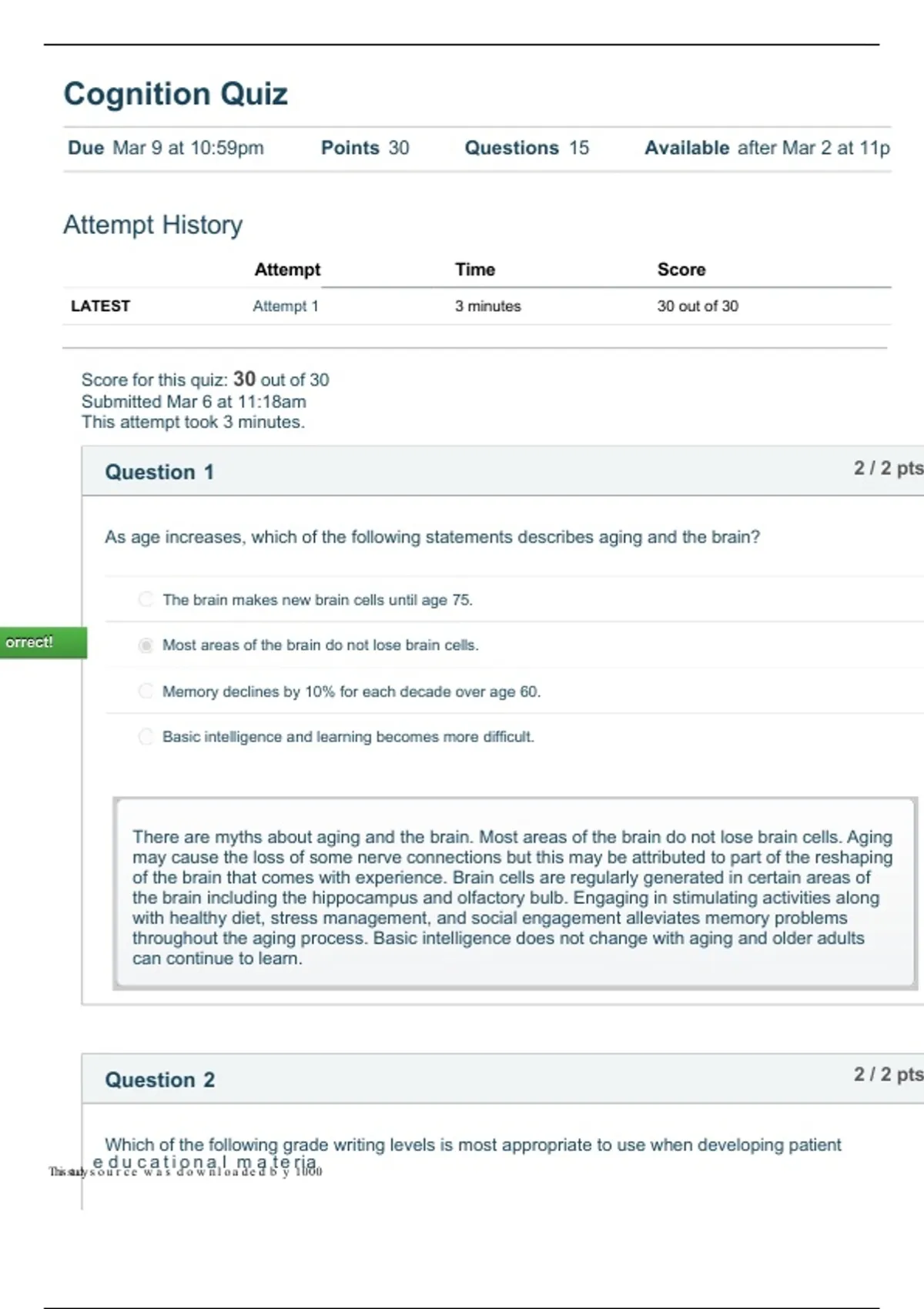Select radio 'Most areas of the brain do not lose brain cells'
Viewport: 924px width, 1309px height.
pos(146,645)
